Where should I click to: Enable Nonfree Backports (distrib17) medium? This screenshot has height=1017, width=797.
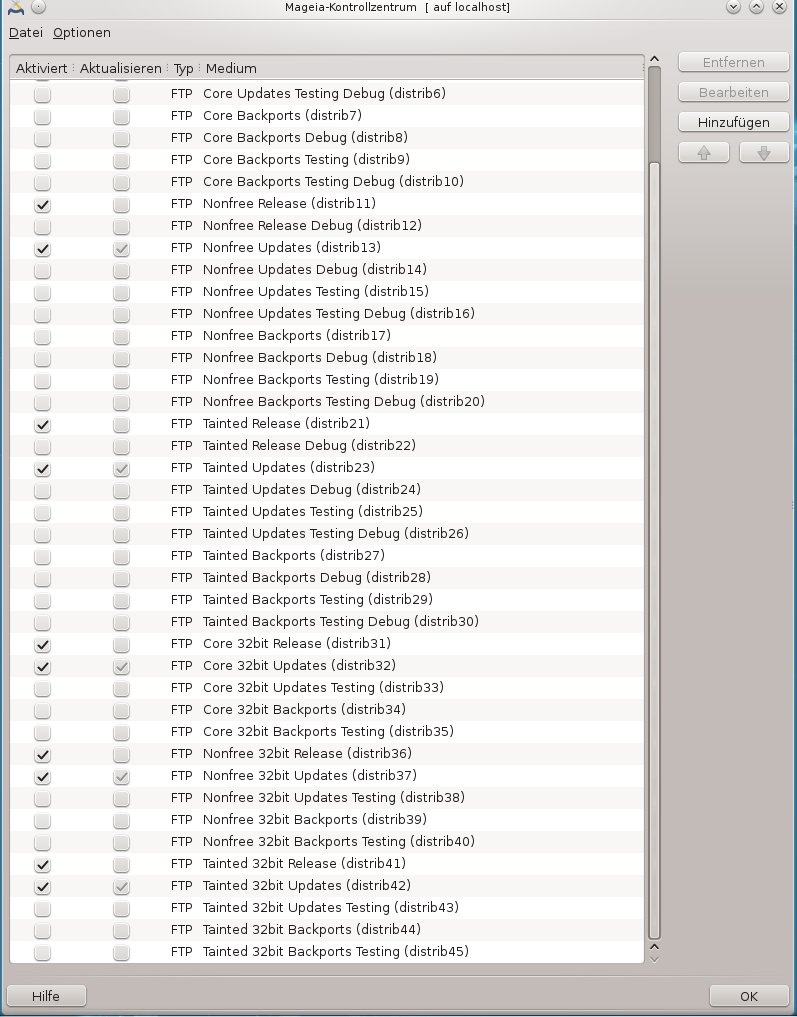(x=43, y=337)
